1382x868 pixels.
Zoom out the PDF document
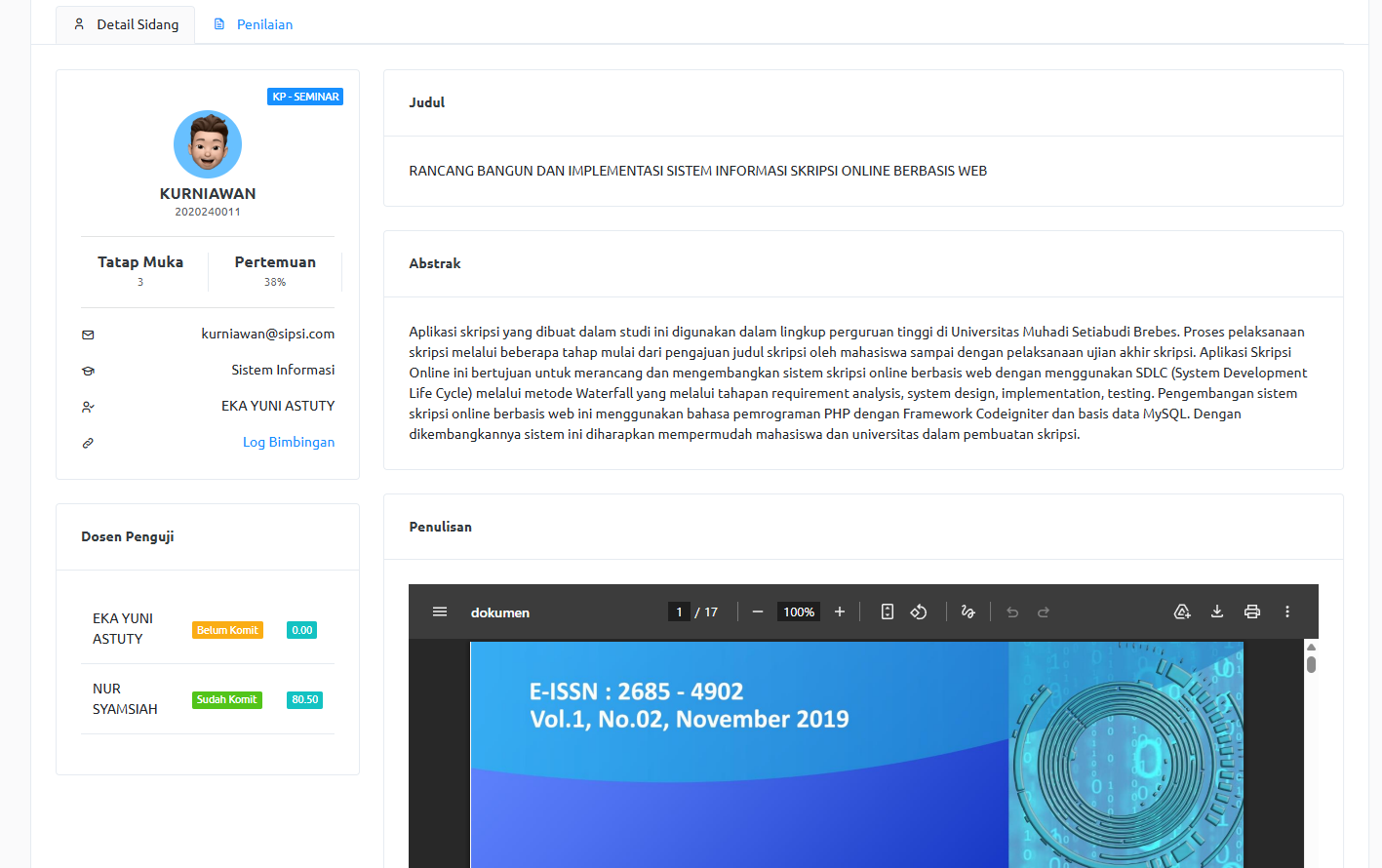(758, 612)
